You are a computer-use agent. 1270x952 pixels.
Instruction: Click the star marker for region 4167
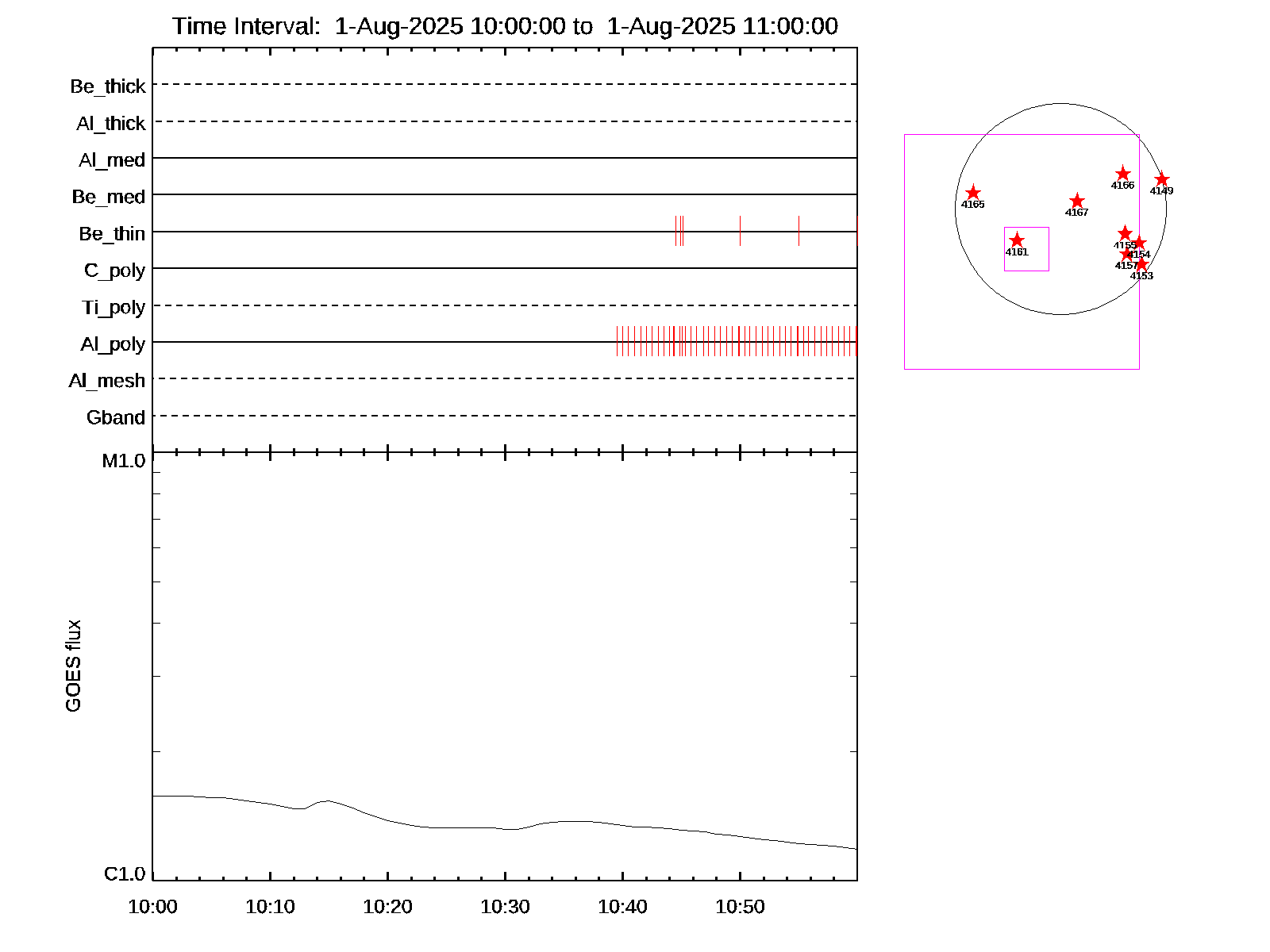pyautogui.click(x=1076, y=201)
